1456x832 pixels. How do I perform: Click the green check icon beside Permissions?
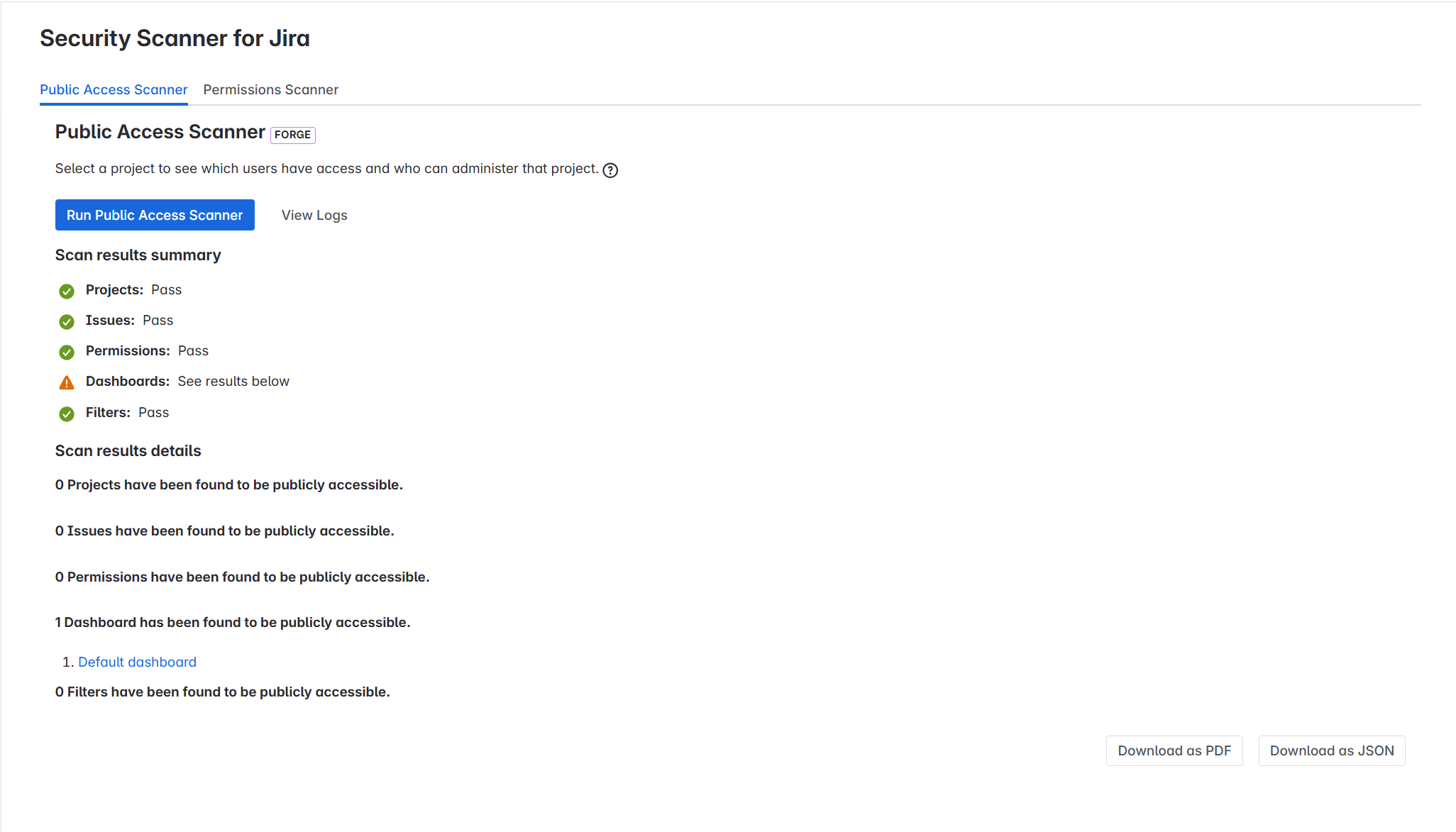67,352
